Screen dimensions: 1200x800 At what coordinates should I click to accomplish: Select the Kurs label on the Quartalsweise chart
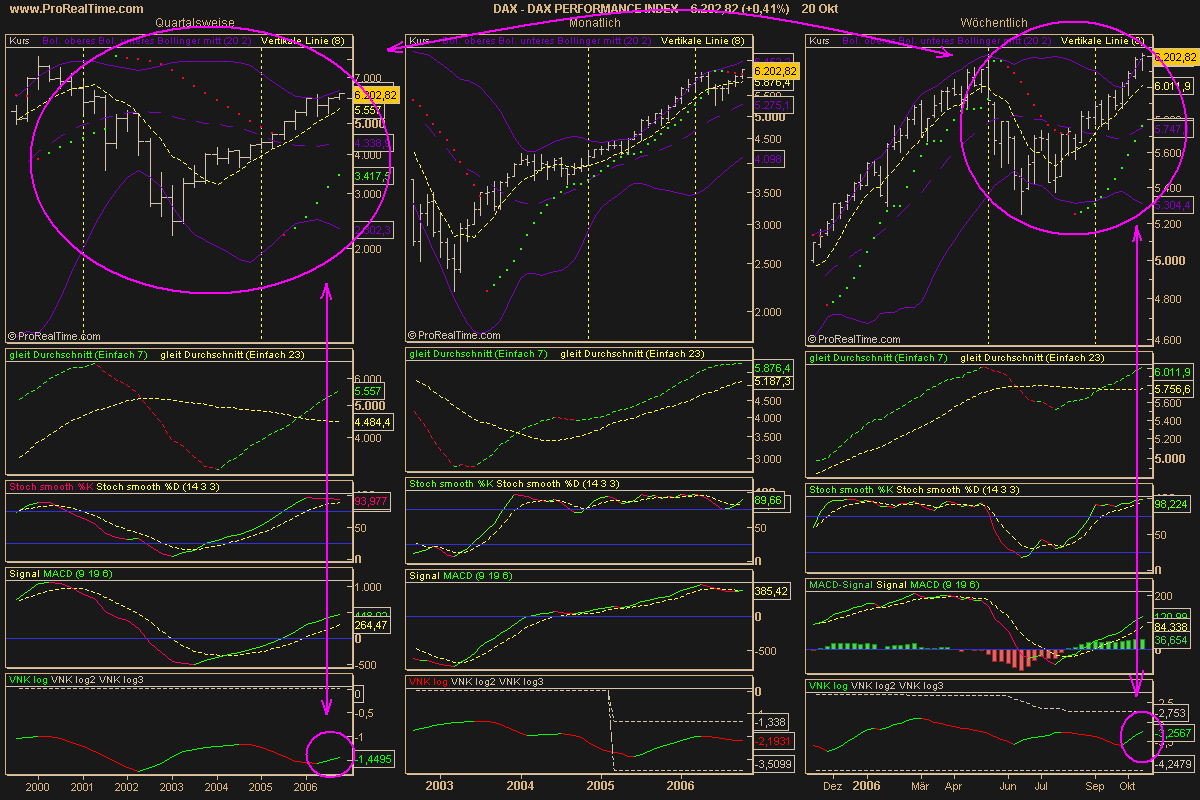point(21,41)
